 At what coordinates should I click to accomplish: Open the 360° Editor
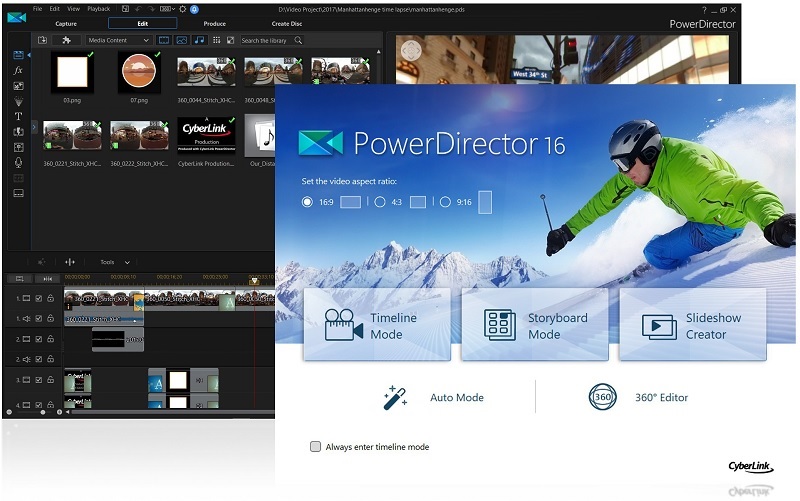[x=638, y=397]
